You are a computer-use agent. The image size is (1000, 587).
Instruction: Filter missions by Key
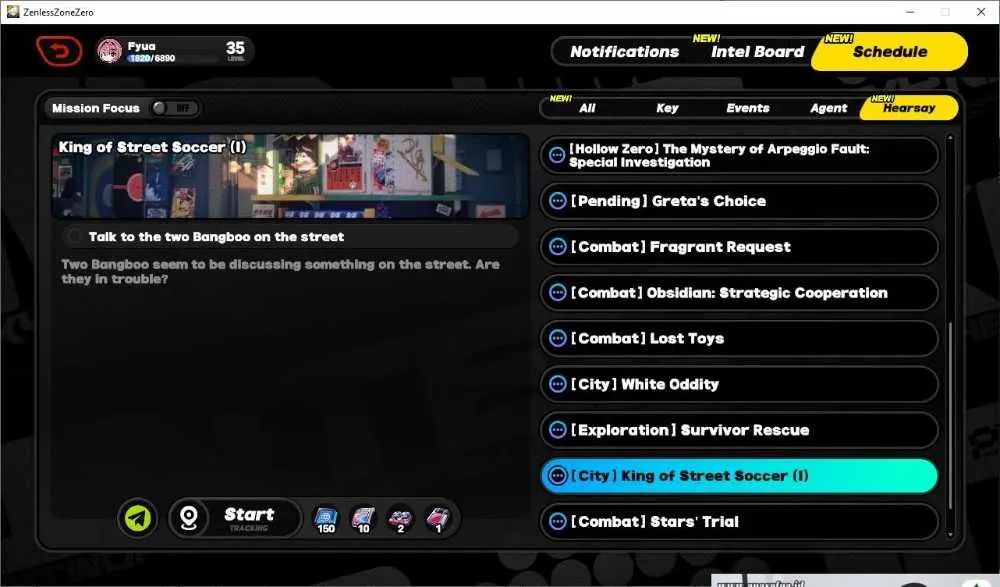[667, 108]
